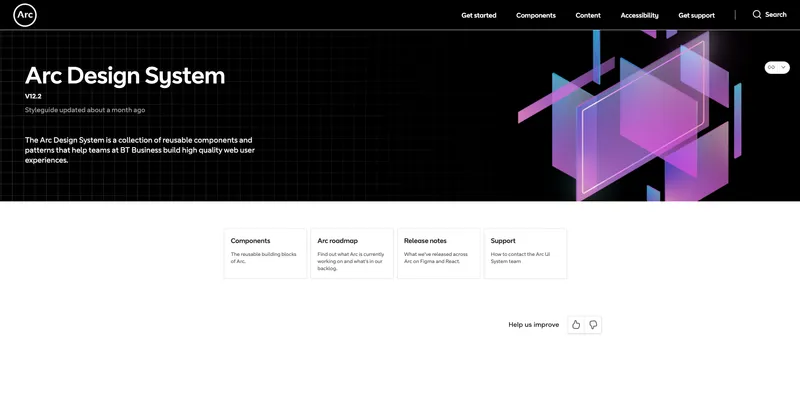This screenshot has width=800, height=414.
Task: Click 'Styleguide updated about a month ago' text
Action: [85, 110]
